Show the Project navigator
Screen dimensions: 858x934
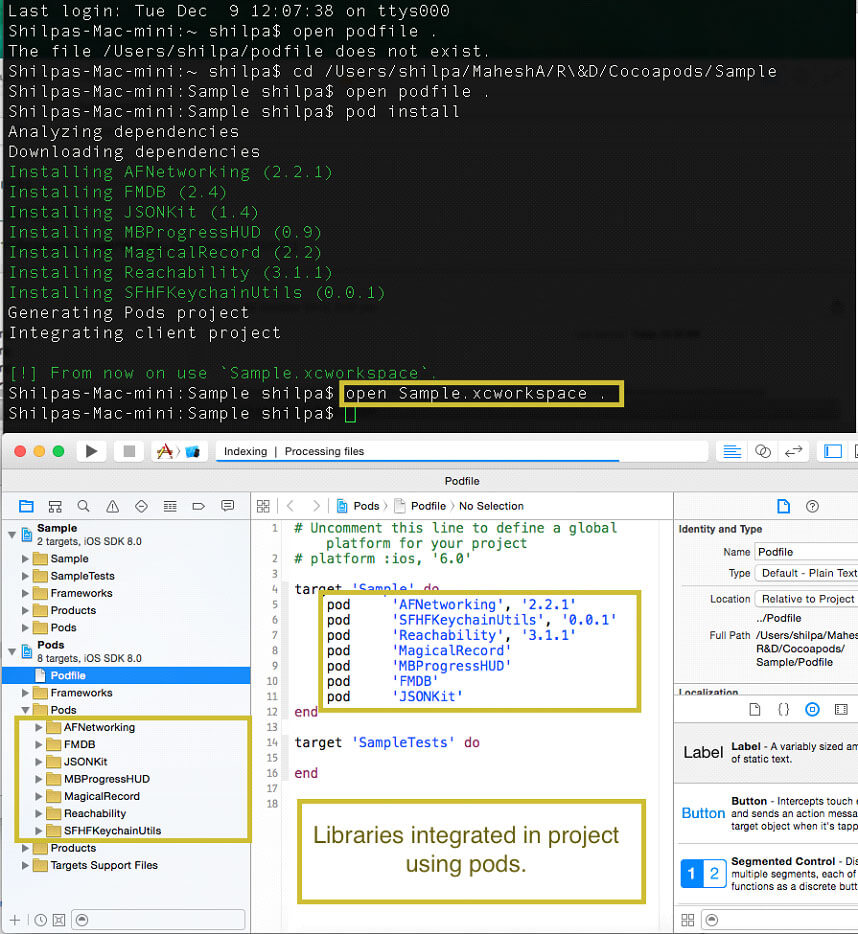(26, 506)
